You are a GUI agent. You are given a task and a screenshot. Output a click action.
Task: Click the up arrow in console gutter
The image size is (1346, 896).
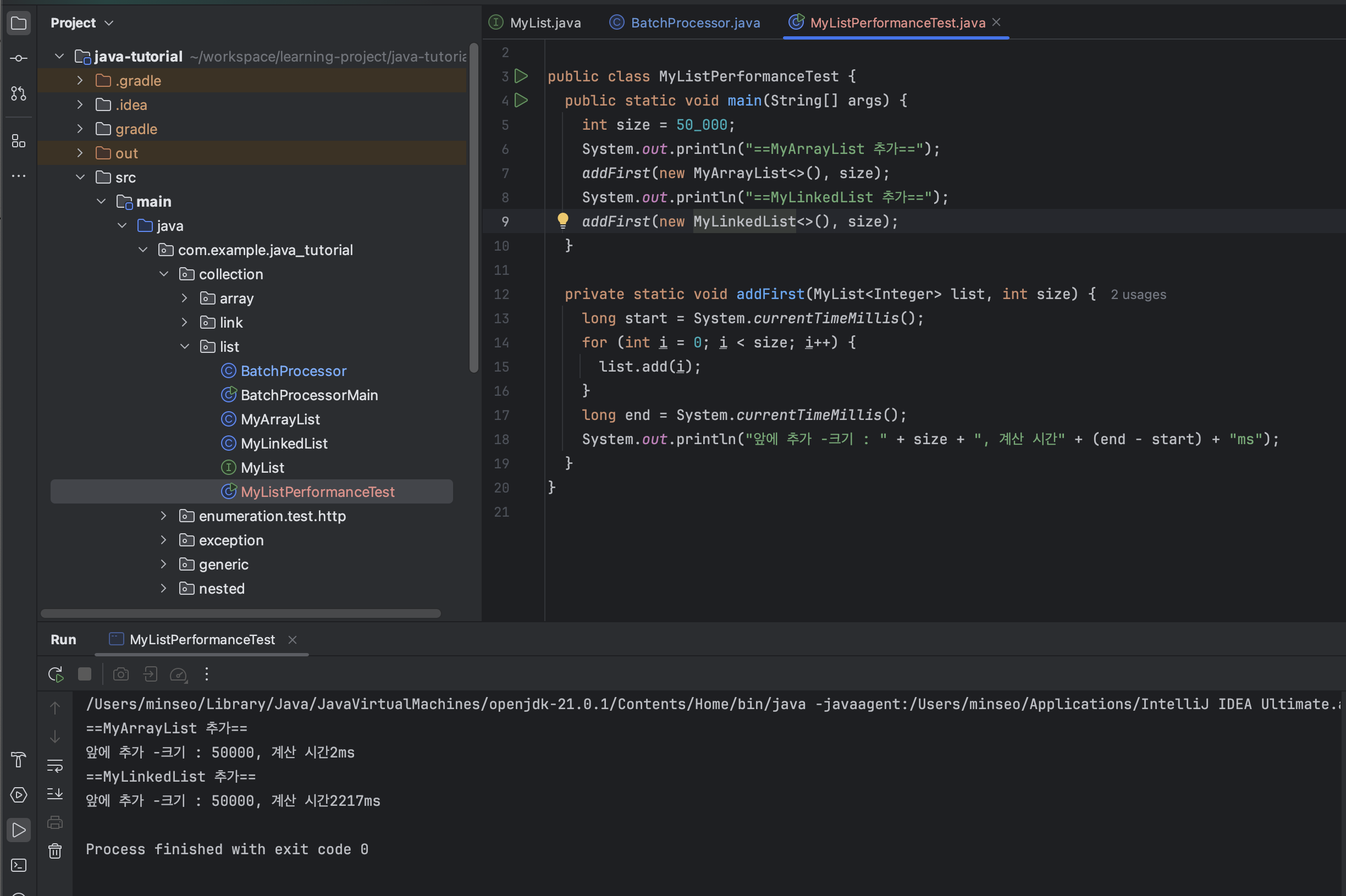[55, 708]
